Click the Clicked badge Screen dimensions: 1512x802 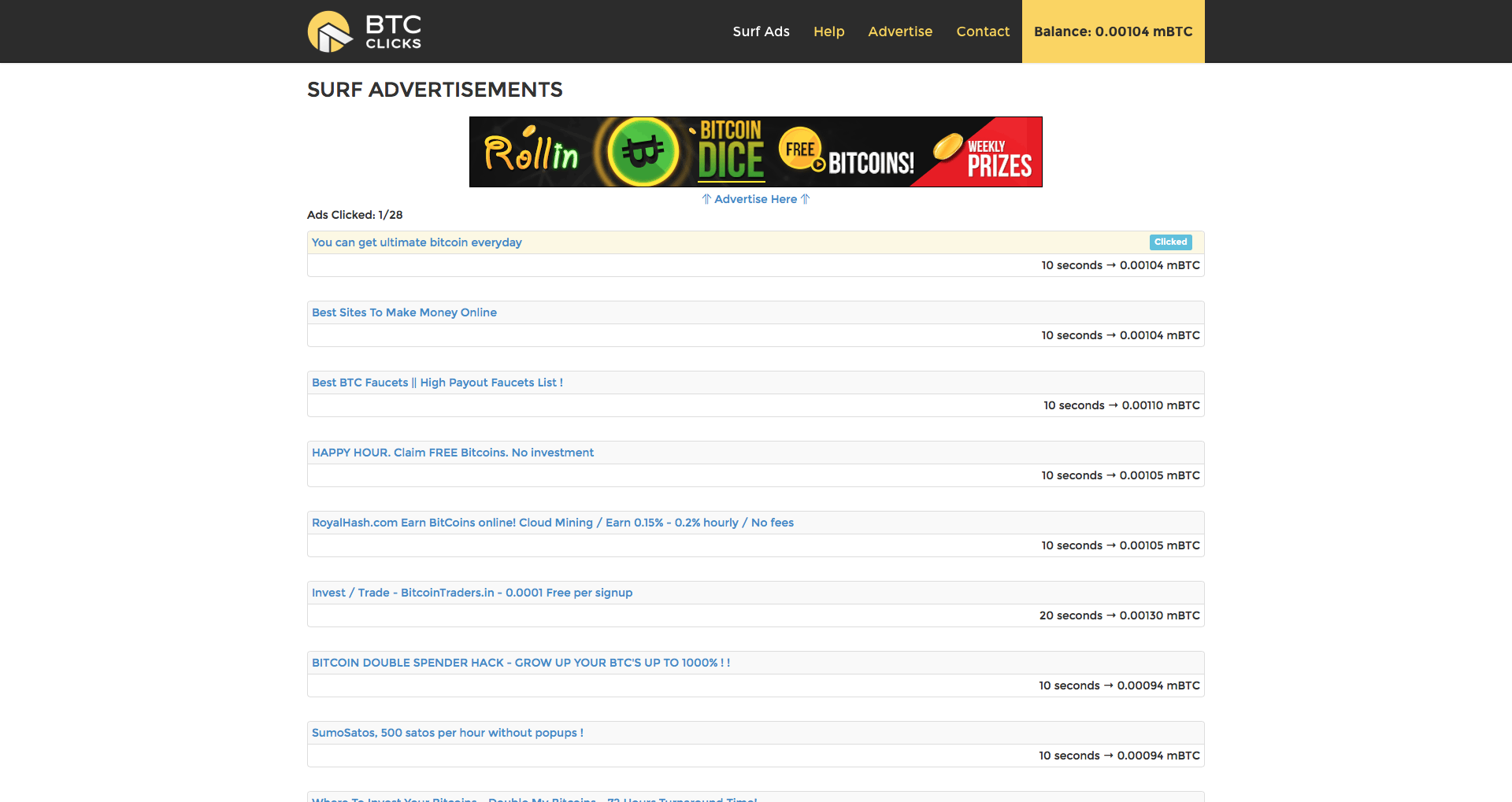click(x=1170, y=242)
